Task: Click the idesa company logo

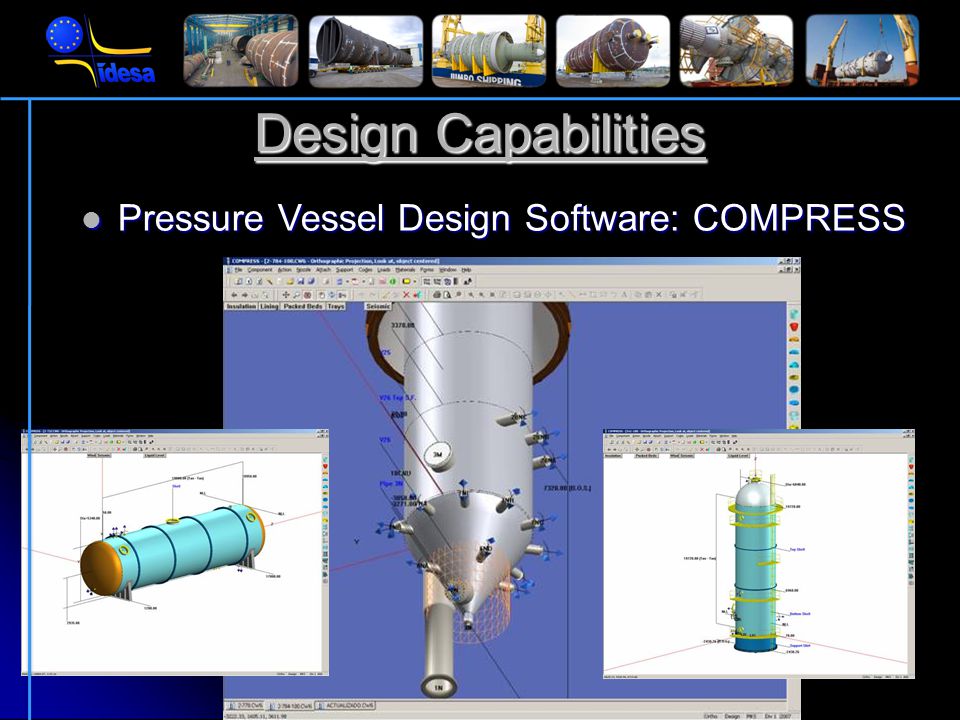Action: point(101,51)
